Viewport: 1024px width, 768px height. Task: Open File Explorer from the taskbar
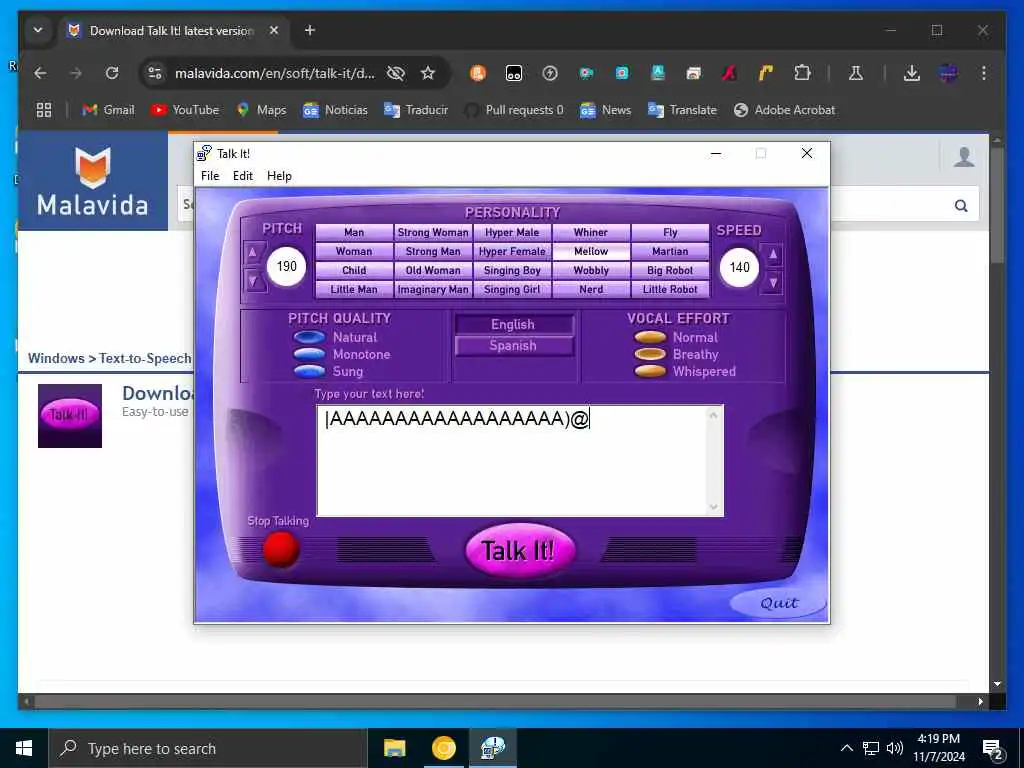coord(394,748)
